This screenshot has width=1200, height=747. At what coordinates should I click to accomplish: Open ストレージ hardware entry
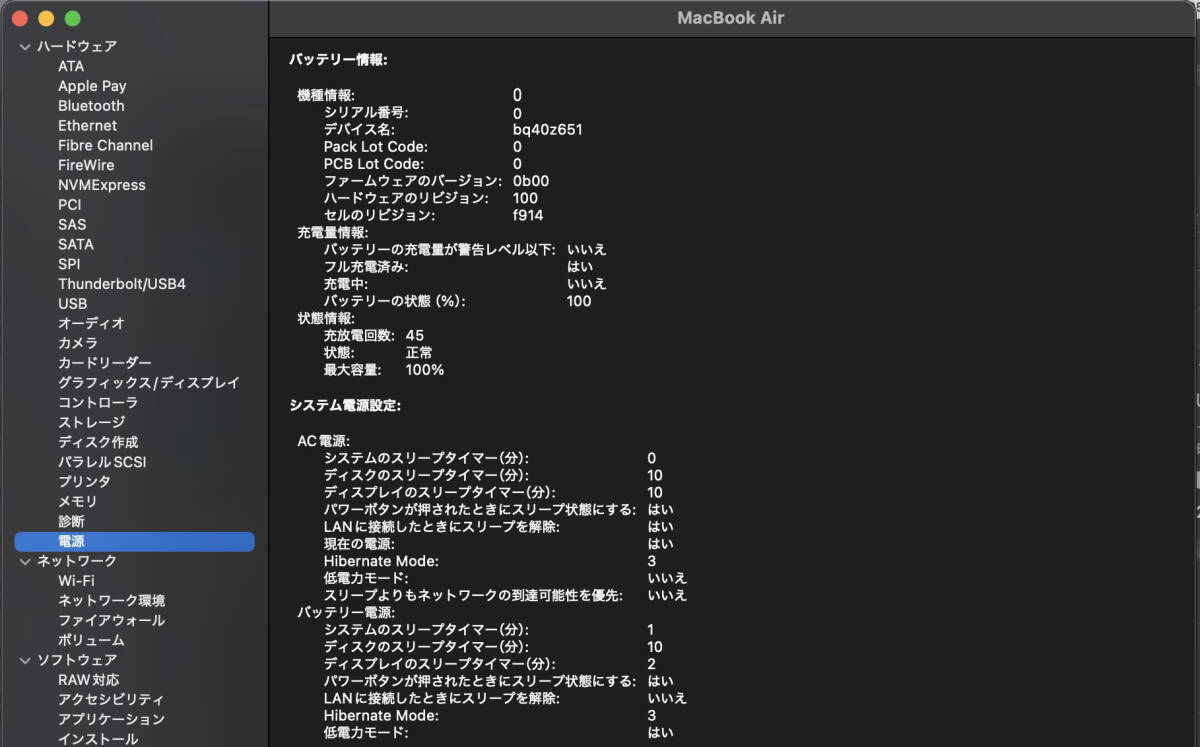click(x=91, y=422)
